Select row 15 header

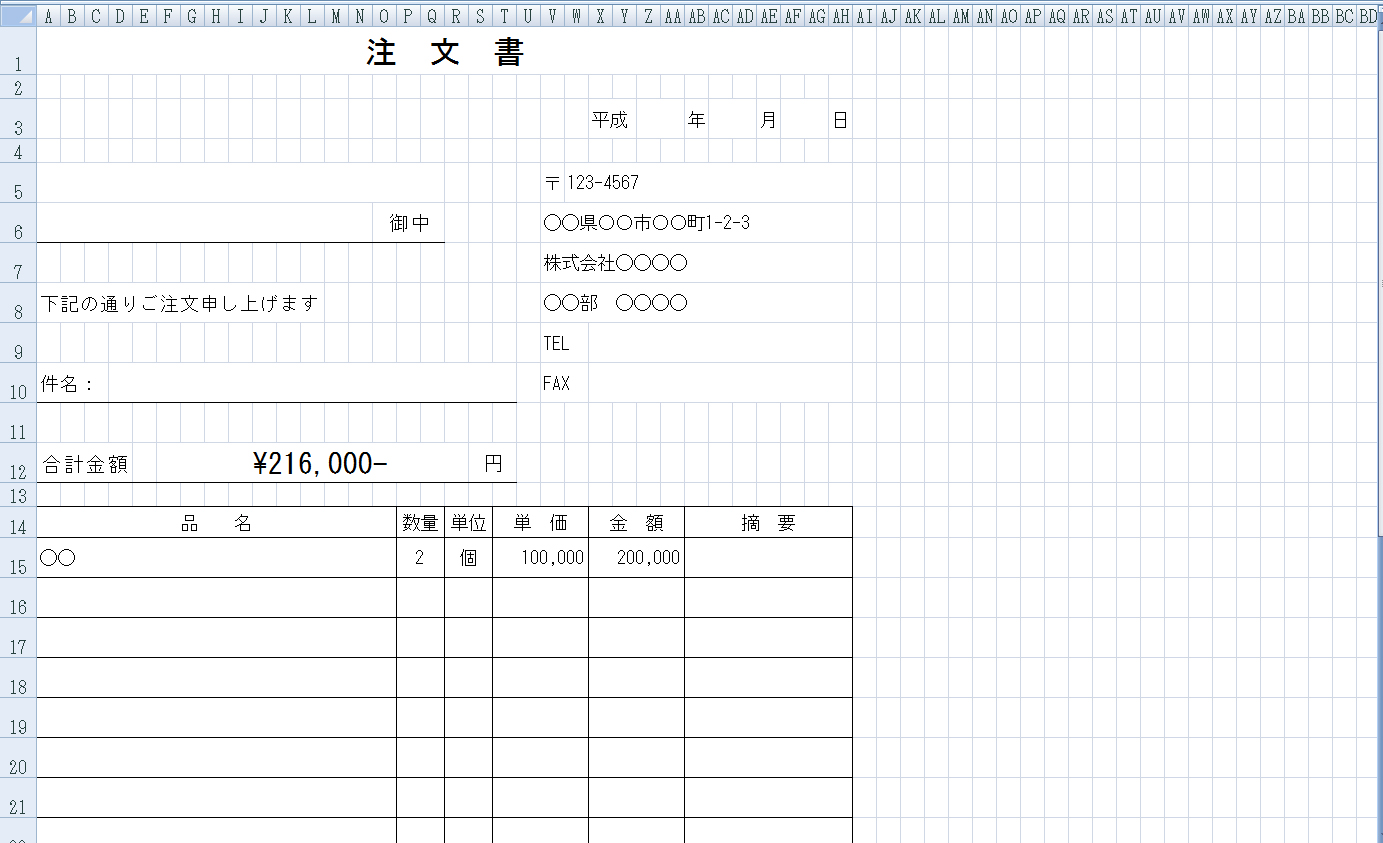[x=18, y=558]
